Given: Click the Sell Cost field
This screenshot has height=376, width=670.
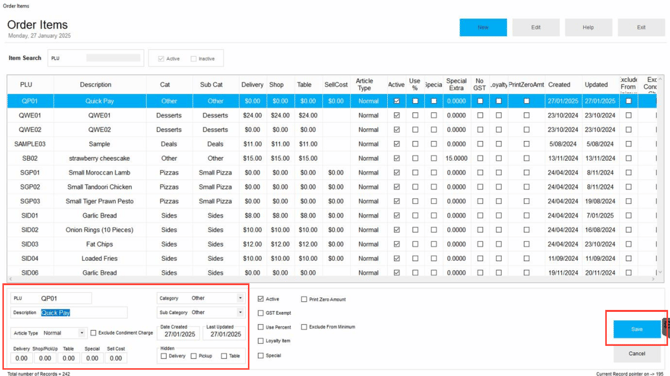Looking at the screenshot, I should [x=116, y=358].
